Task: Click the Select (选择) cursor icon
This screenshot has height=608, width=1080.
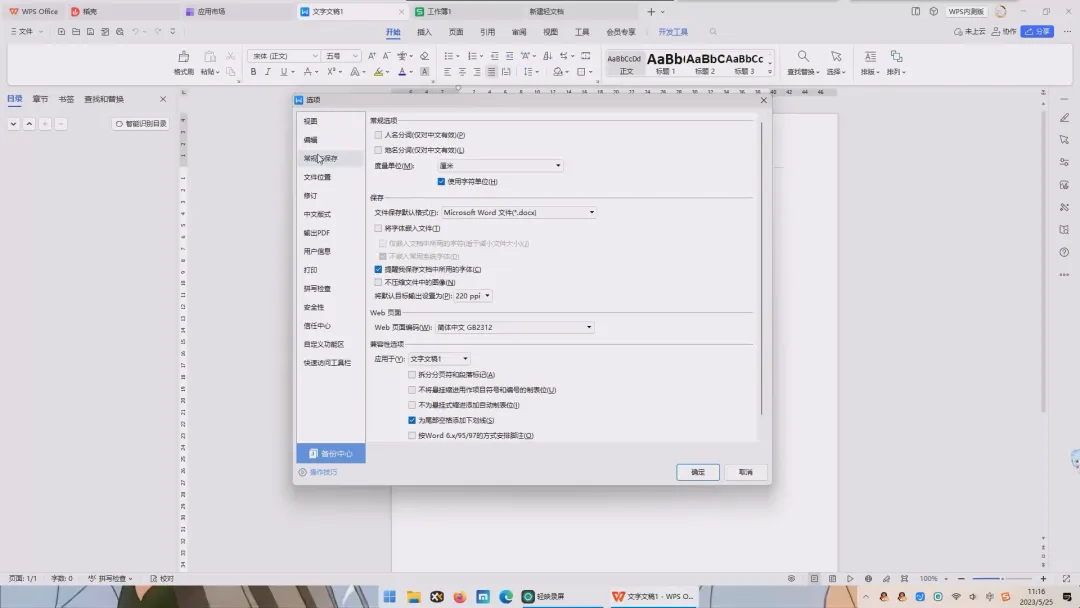Action: coord(835,56)
